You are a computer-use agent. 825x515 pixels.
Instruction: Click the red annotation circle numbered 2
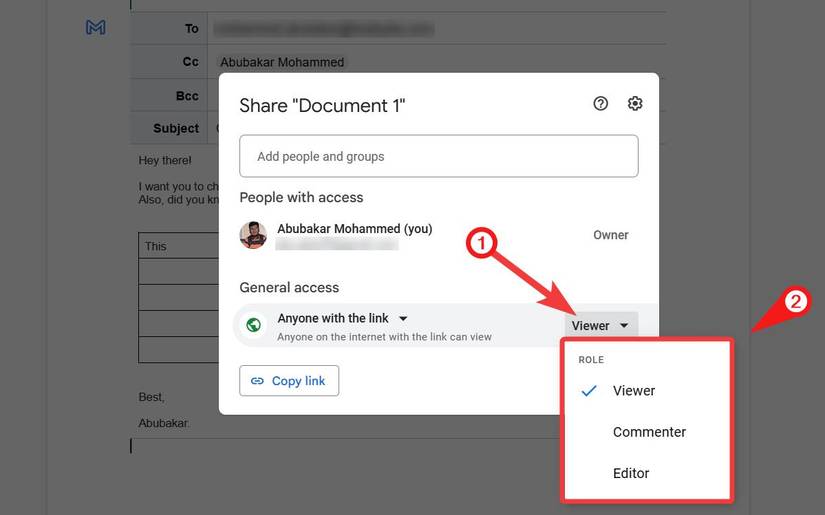[x=796, y=303]
